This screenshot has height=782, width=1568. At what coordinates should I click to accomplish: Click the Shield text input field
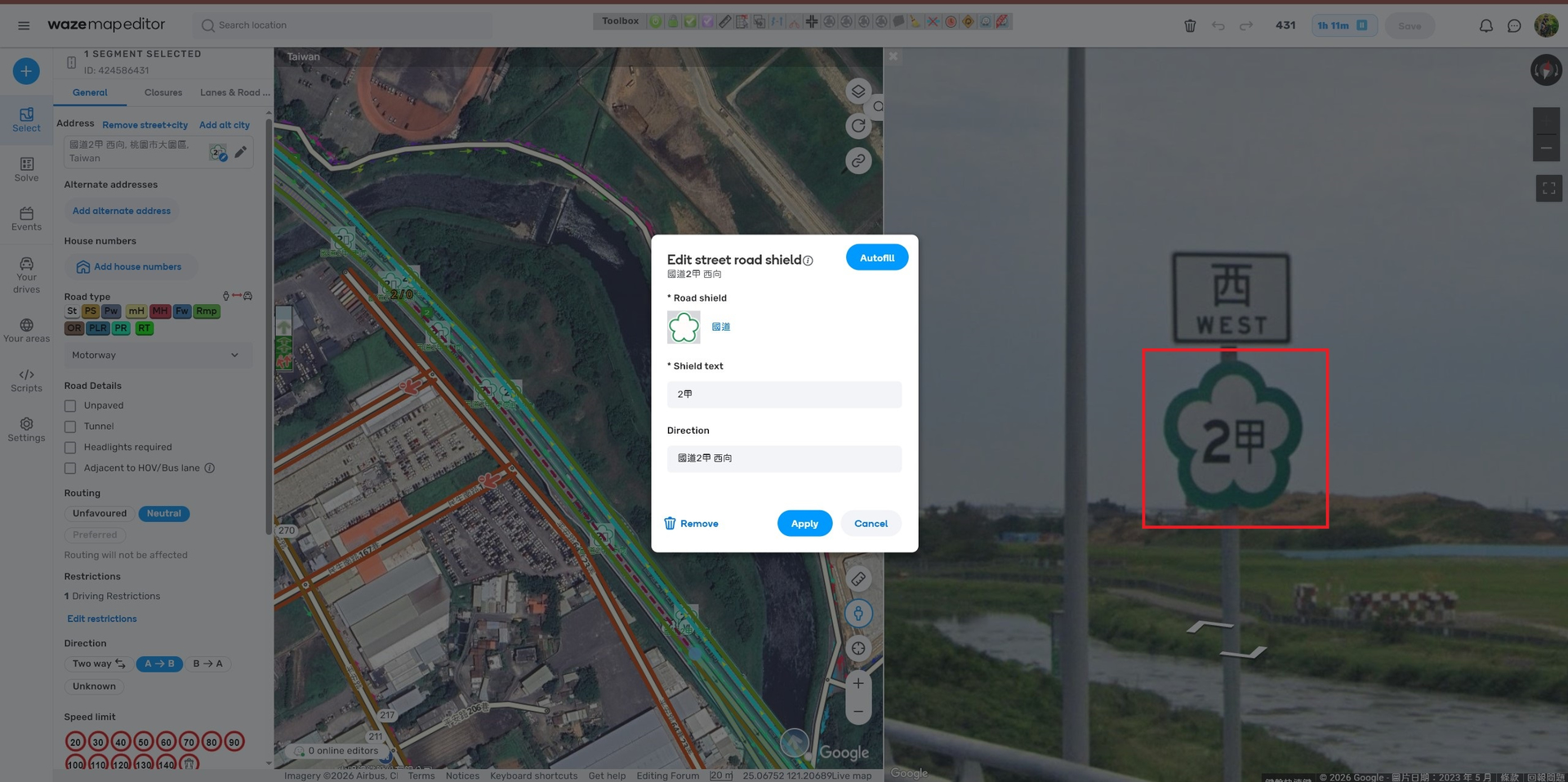783,395
